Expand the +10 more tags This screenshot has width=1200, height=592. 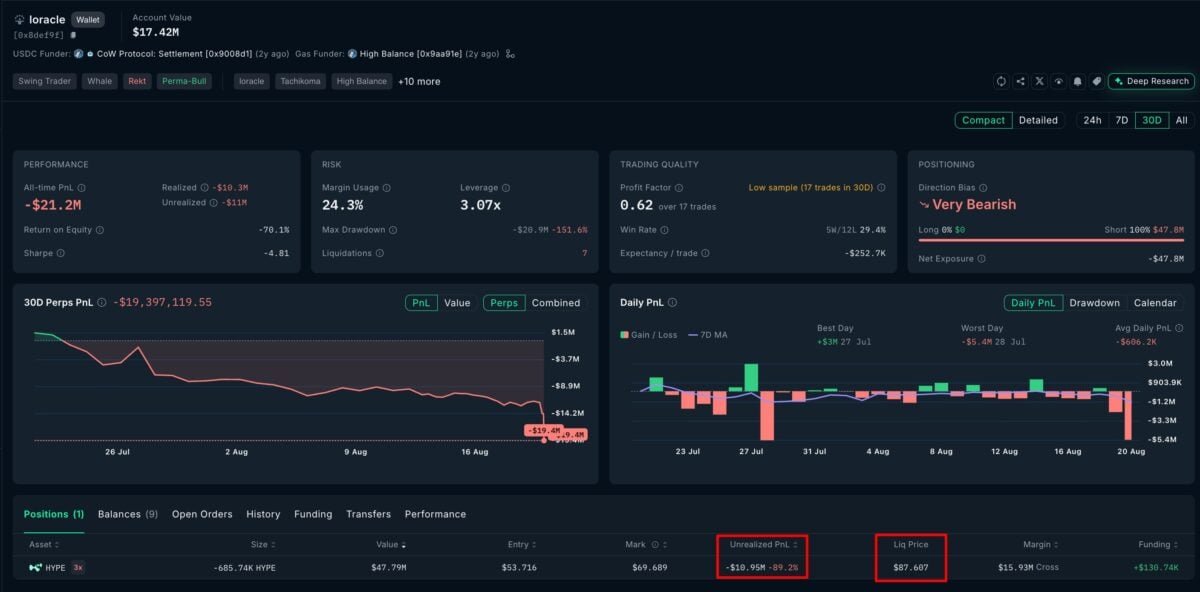point(419,81)
